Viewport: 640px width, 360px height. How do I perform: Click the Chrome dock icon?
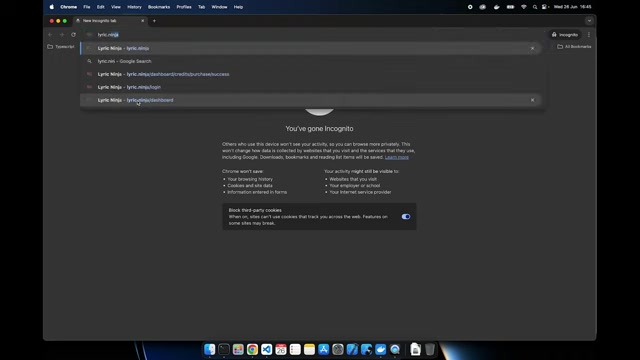click(252, 349)
